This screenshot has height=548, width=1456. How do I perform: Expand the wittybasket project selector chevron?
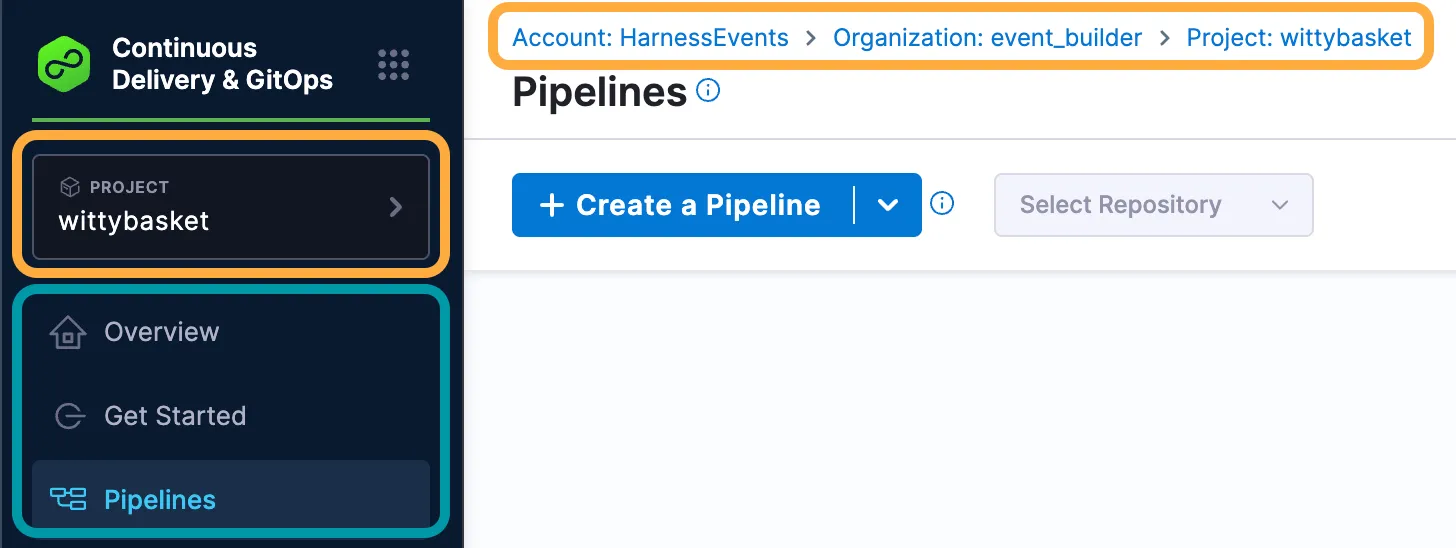(x=396, y=207)
